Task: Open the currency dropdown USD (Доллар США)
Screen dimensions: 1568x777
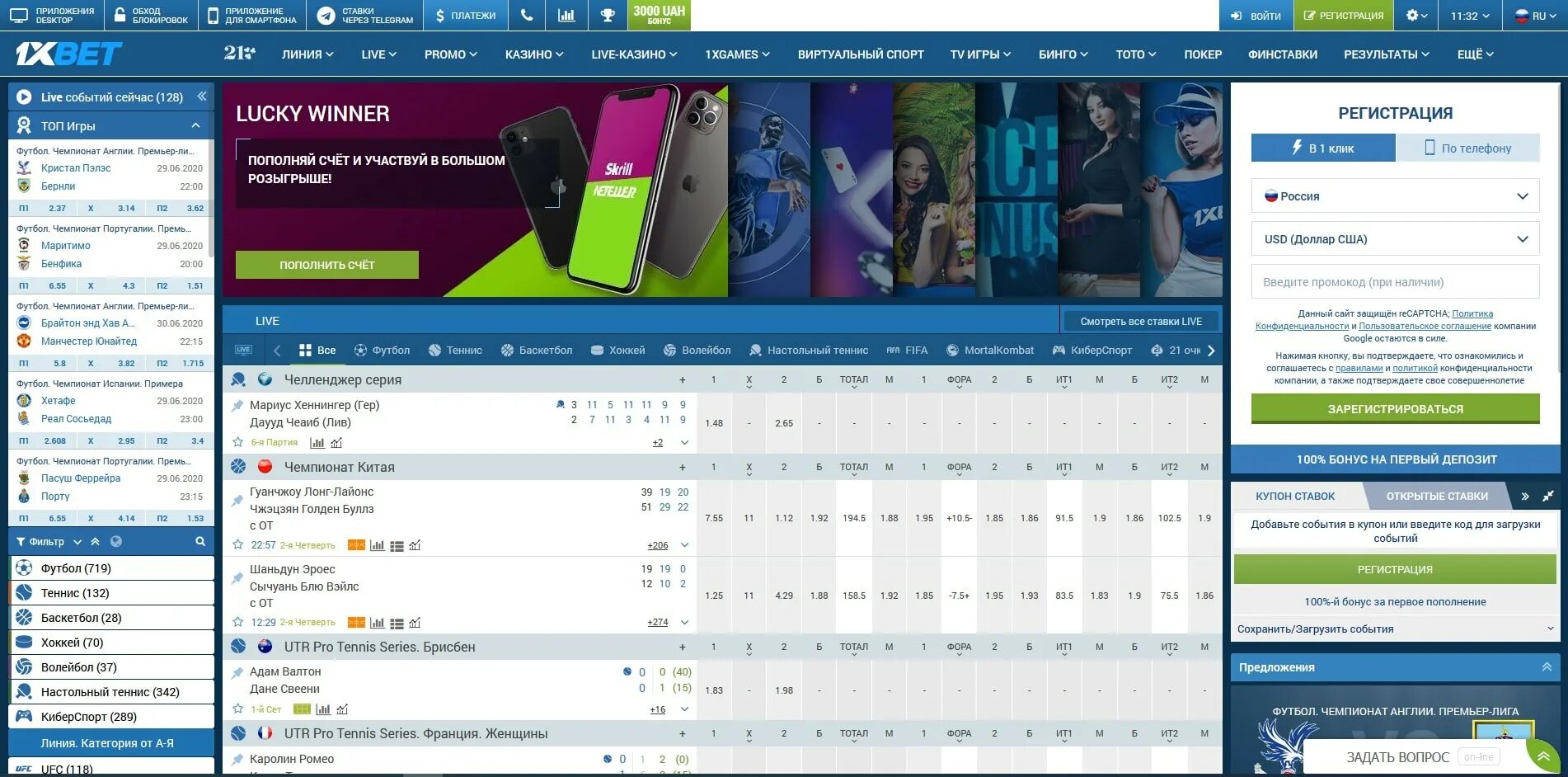Action: pos(1395,239)
